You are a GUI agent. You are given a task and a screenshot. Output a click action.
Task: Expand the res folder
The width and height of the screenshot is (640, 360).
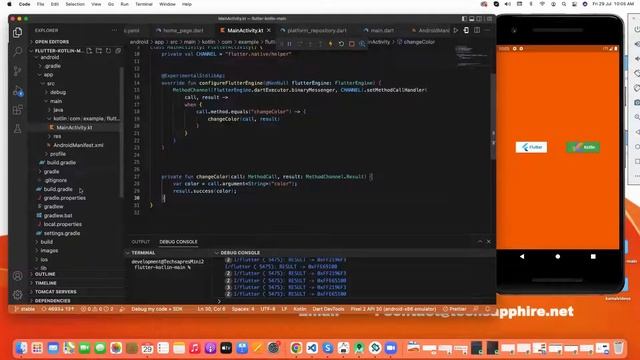pos(57,136)
